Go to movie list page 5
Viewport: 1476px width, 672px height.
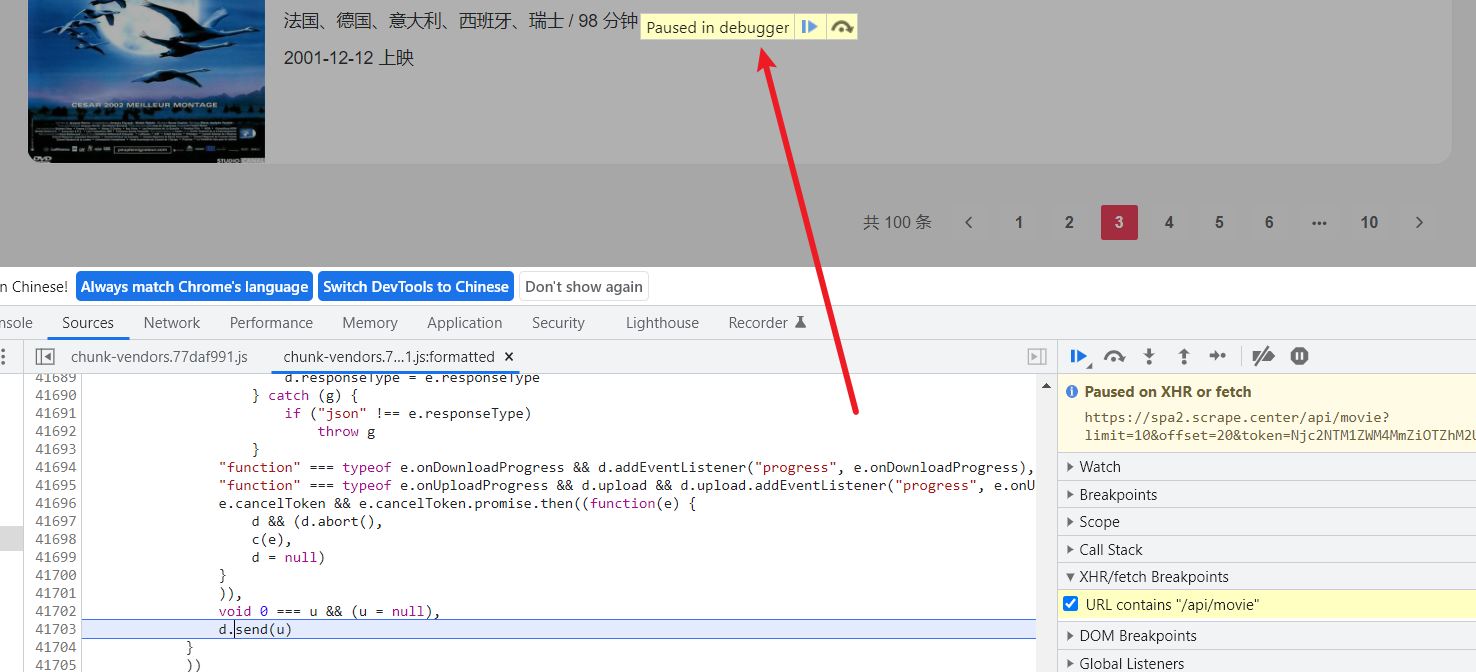click(1219, 222)
